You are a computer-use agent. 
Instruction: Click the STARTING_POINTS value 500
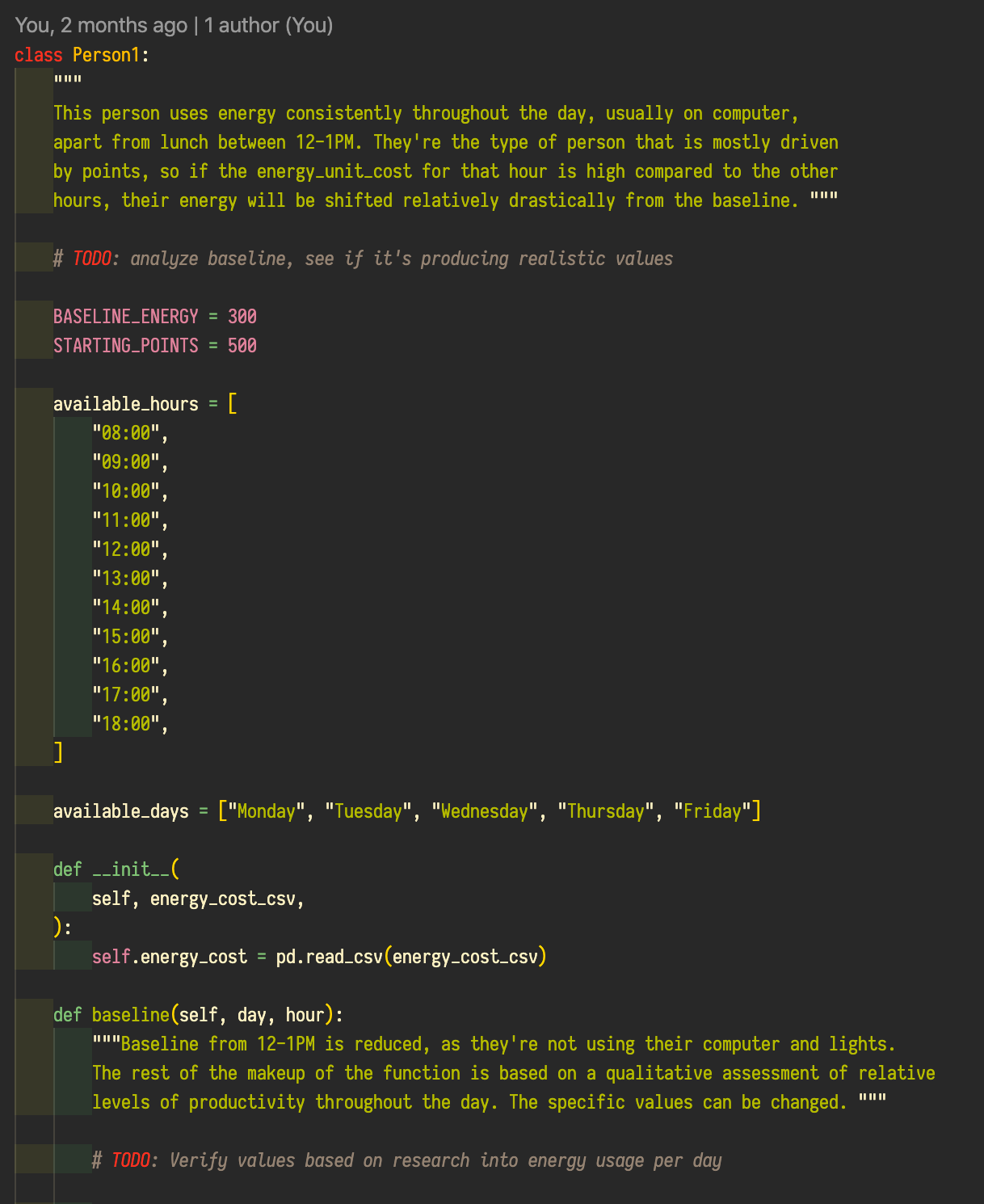242,346
